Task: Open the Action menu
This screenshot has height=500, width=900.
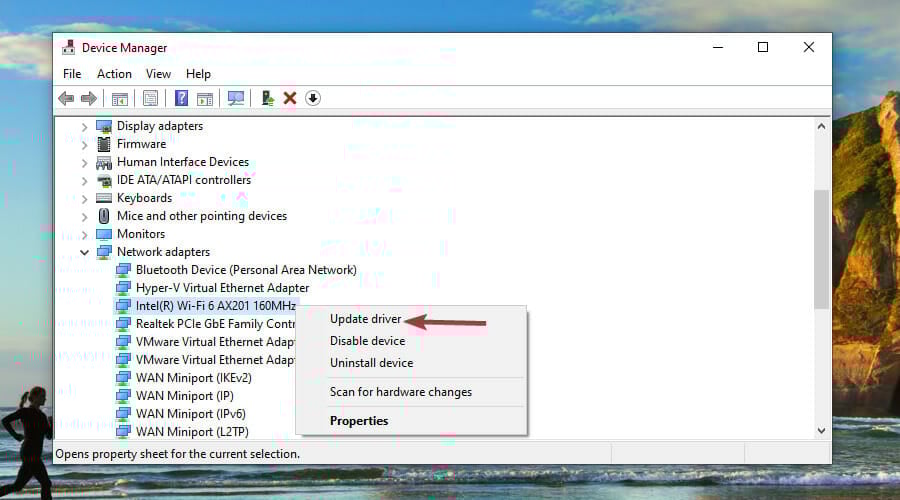Action: (114, 74)
